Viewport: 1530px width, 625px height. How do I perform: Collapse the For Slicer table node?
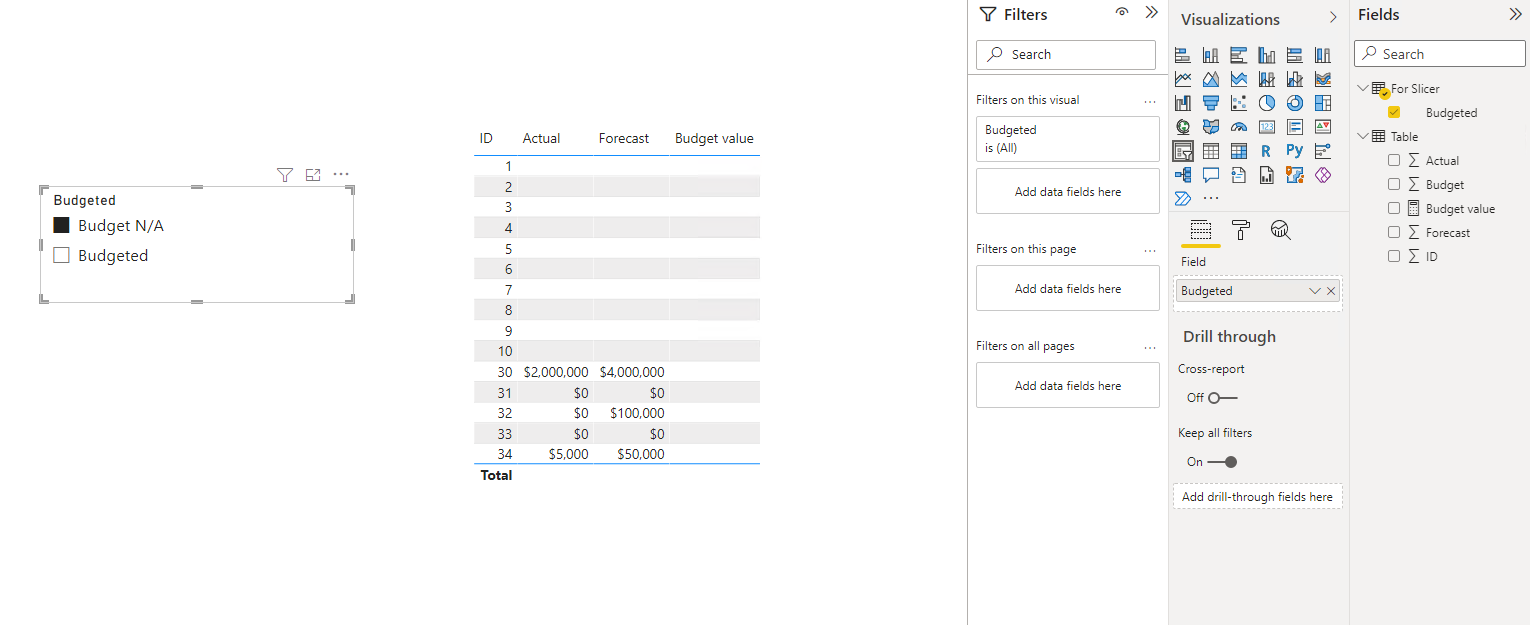coord(1362,88)
